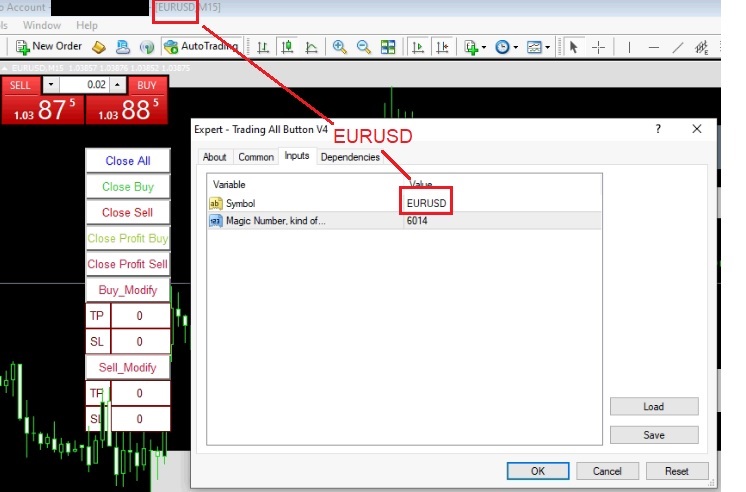This screenshot has height=492, width=746.
Task: Click the Save button in Expert dialog
Action: [654, 435]
